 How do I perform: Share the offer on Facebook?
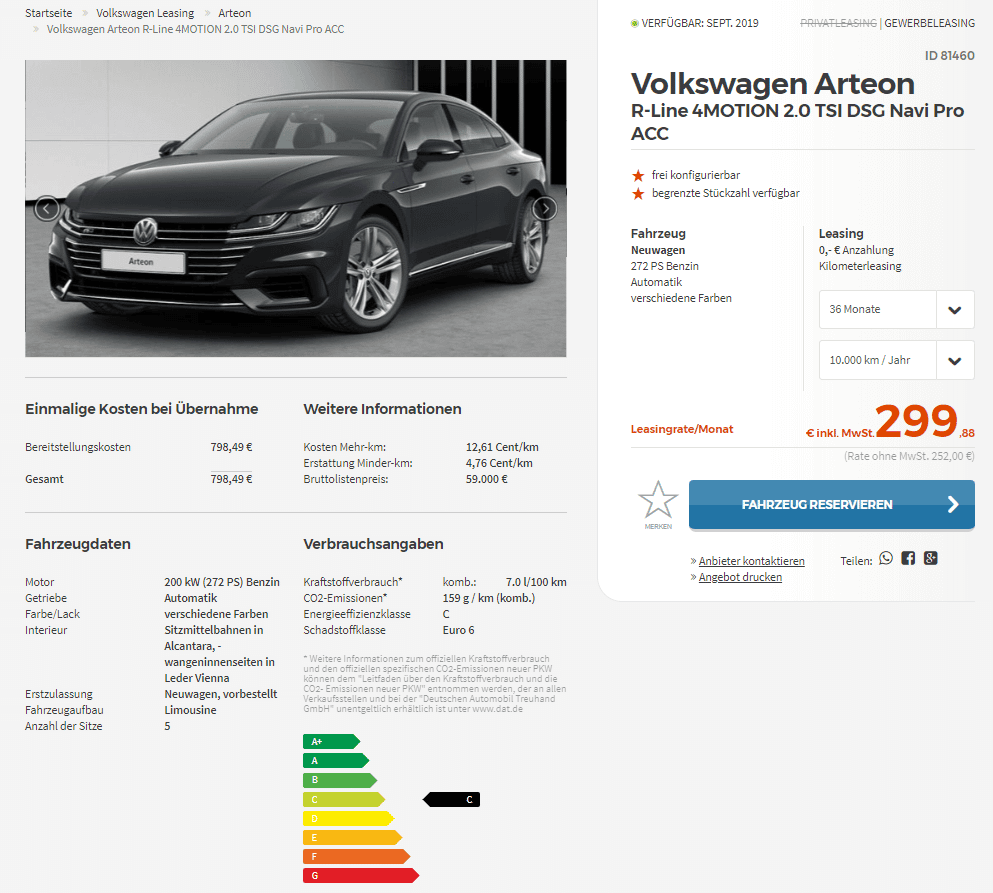[x=908, y=558]
